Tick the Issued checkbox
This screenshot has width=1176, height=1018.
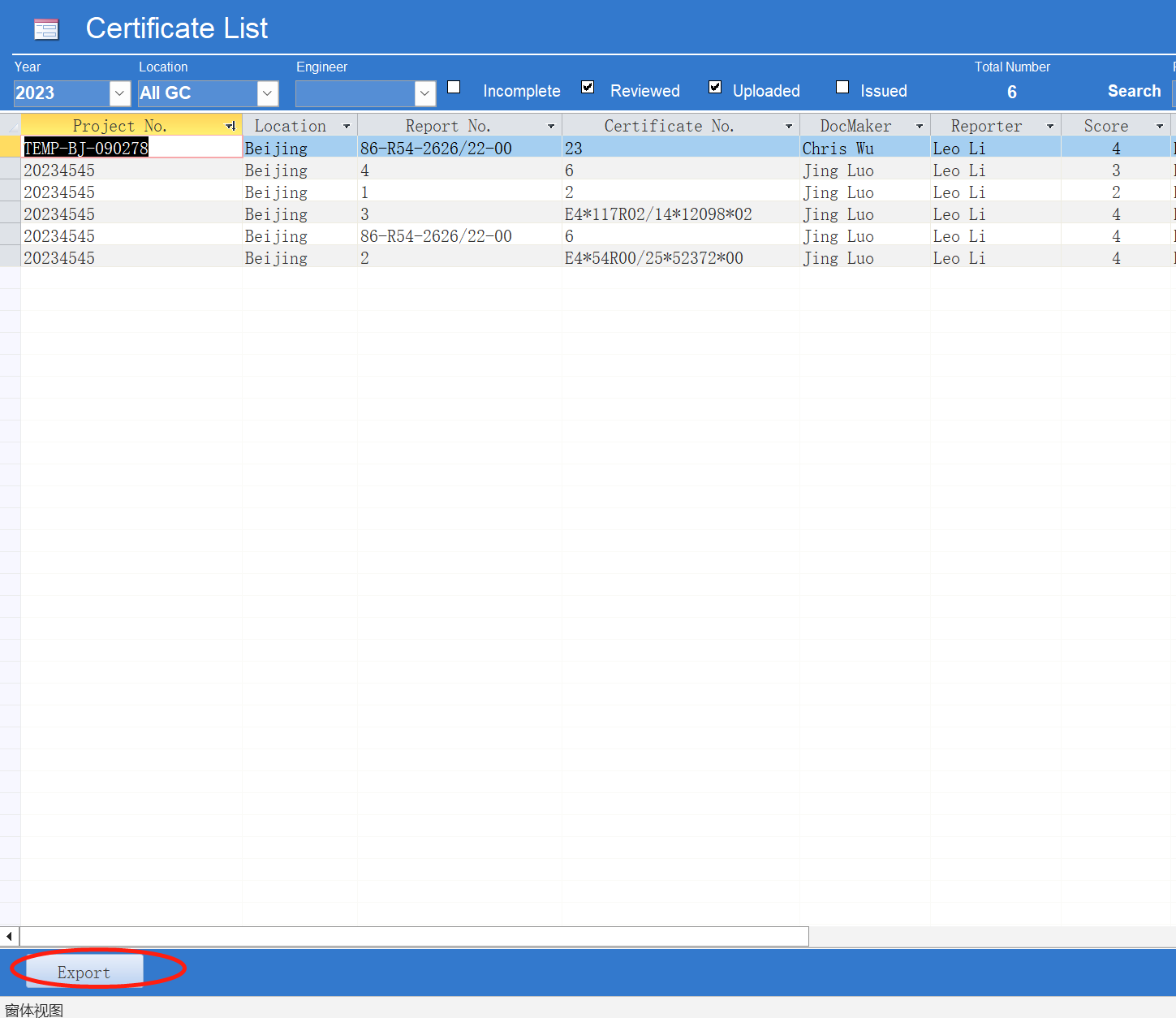coord(842,87)
